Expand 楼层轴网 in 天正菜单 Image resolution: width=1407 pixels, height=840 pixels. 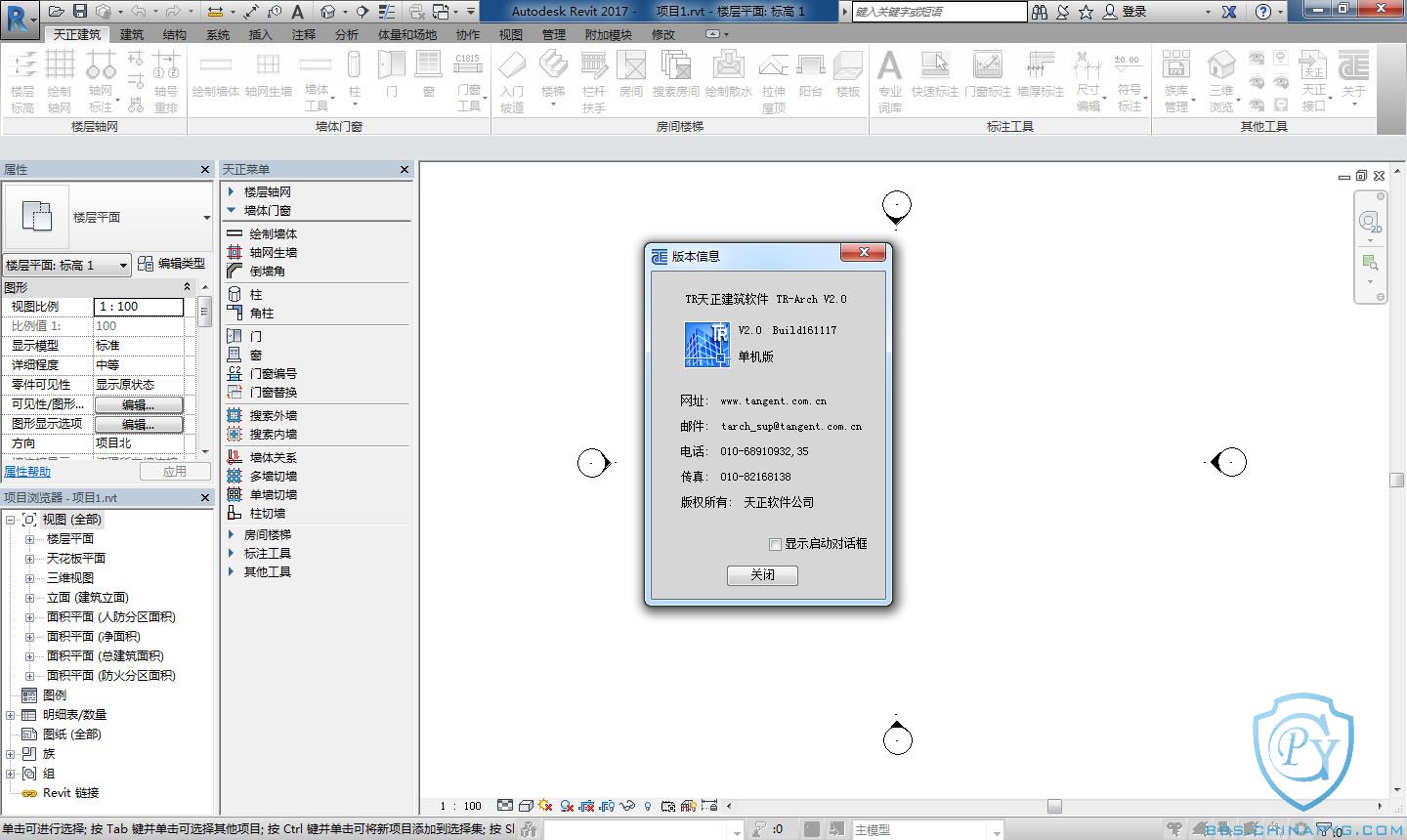click(x=232, y=191)
